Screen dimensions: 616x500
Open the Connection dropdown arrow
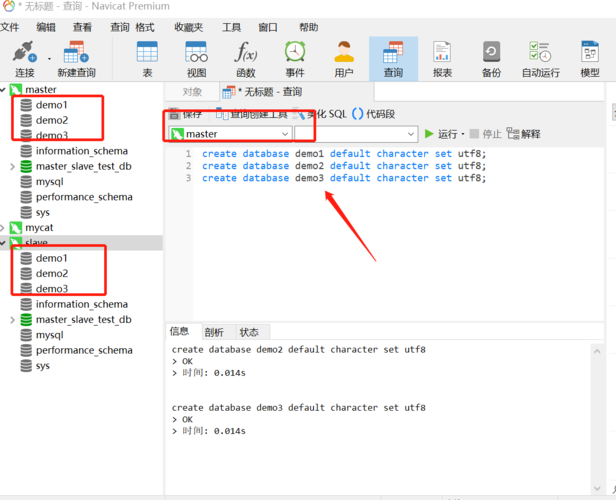tap(50, 59)
